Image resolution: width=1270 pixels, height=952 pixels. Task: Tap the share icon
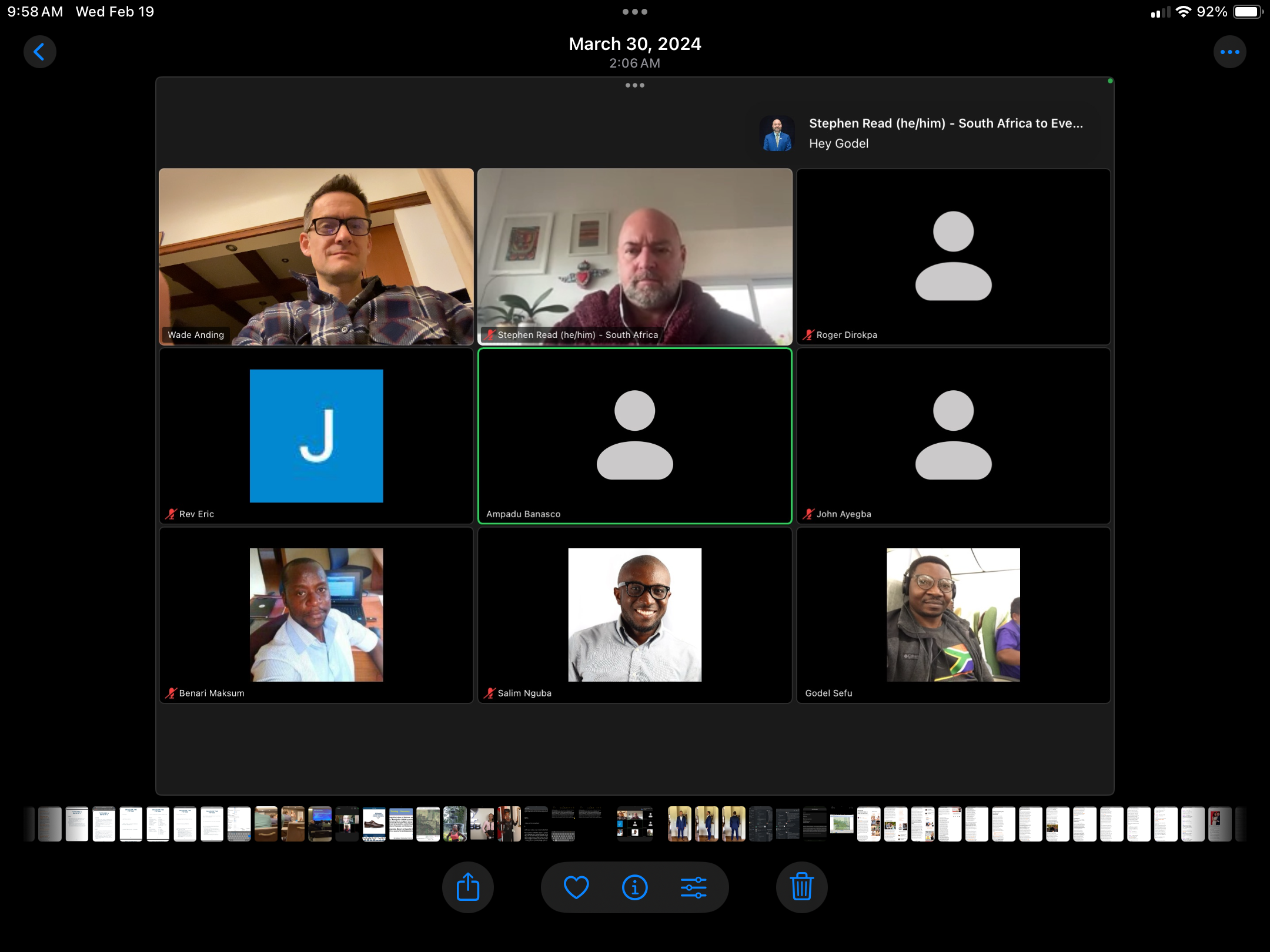(x=468, y=887)
